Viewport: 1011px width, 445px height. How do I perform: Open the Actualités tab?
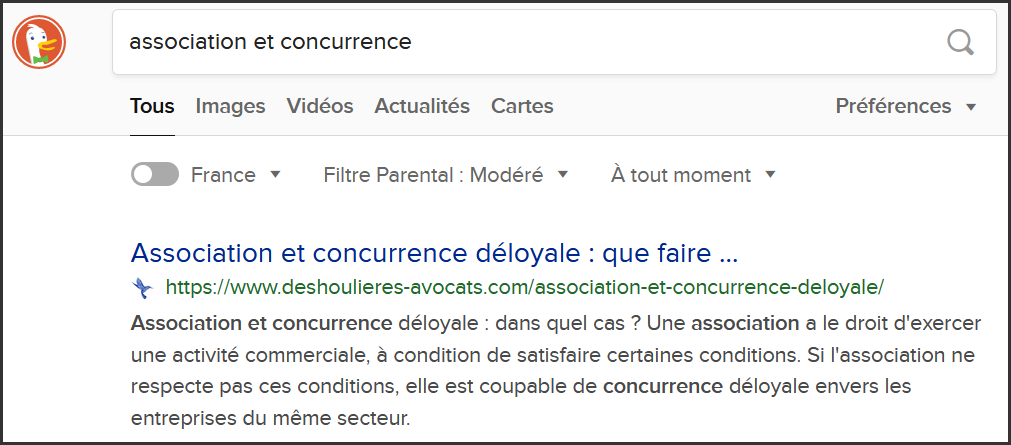click(x=422, y=106)
